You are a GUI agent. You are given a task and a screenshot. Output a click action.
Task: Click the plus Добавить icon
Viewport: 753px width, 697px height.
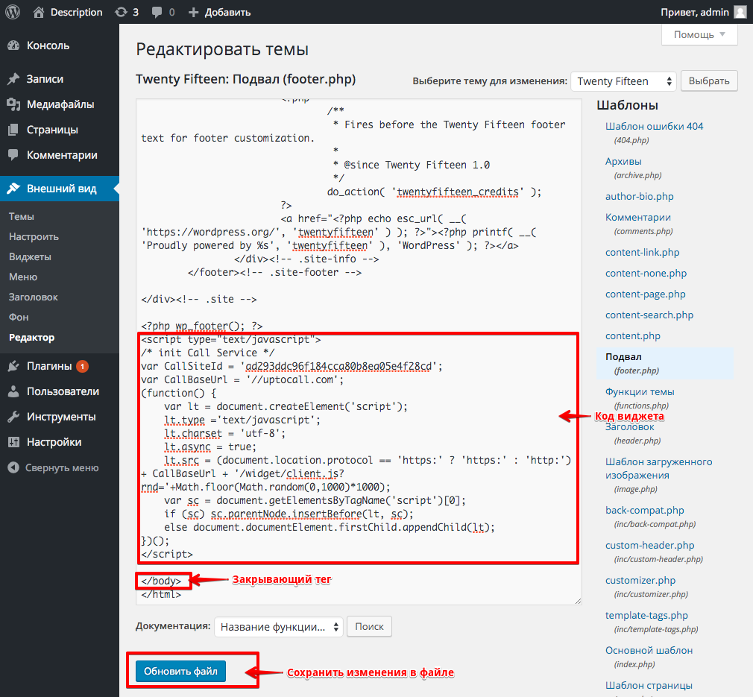point(193,12)
